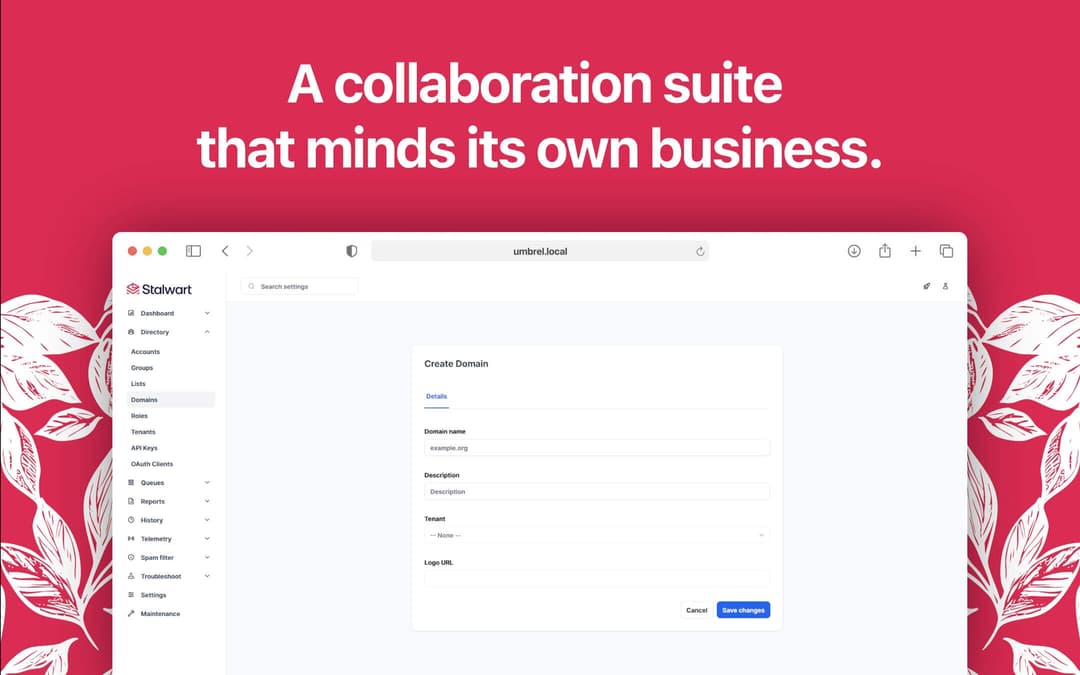Select the Dashboard icon in the sidebar

coord(132,313)
